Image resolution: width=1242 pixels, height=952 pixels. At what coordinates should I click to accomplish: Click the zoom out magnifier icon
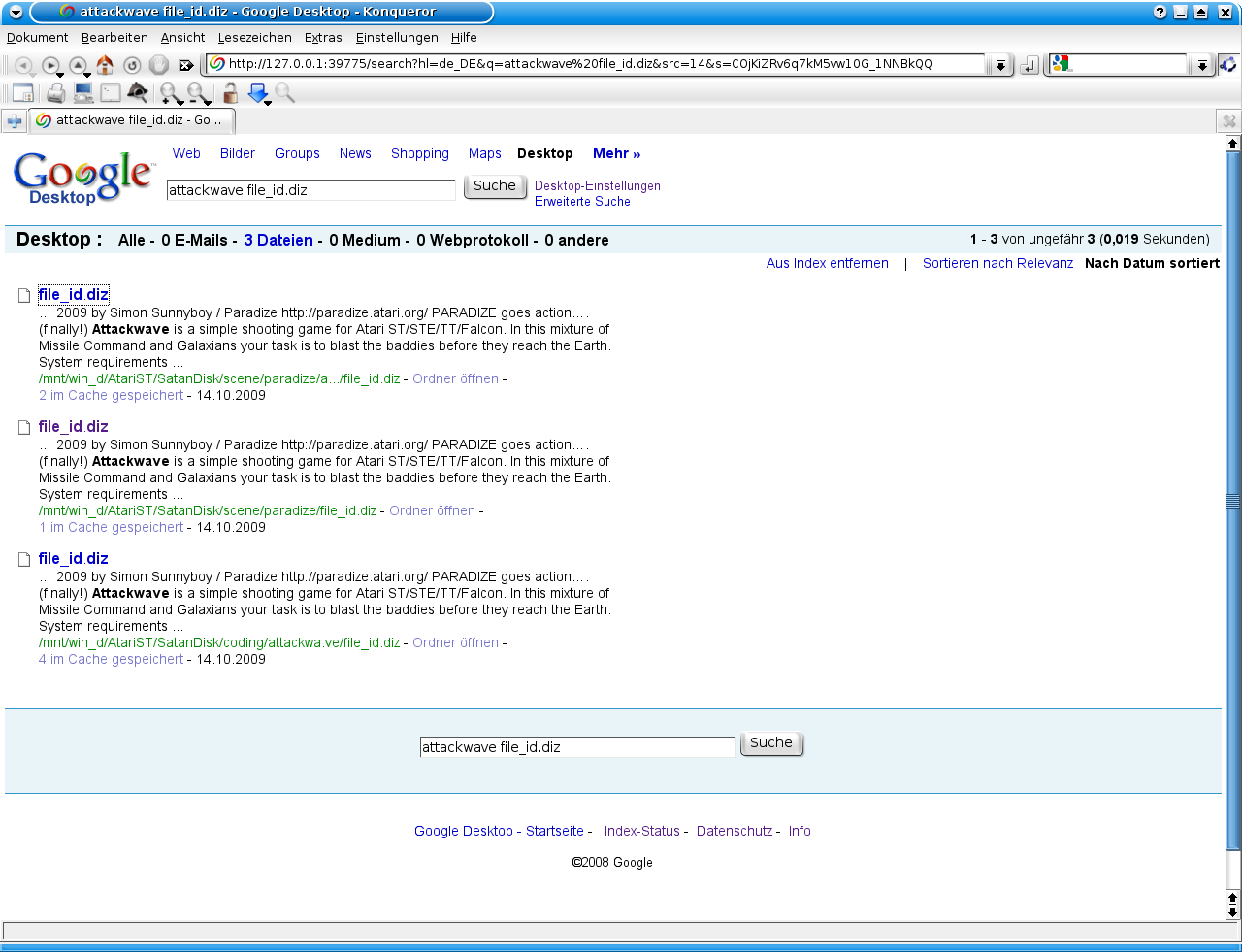[197, 93]
